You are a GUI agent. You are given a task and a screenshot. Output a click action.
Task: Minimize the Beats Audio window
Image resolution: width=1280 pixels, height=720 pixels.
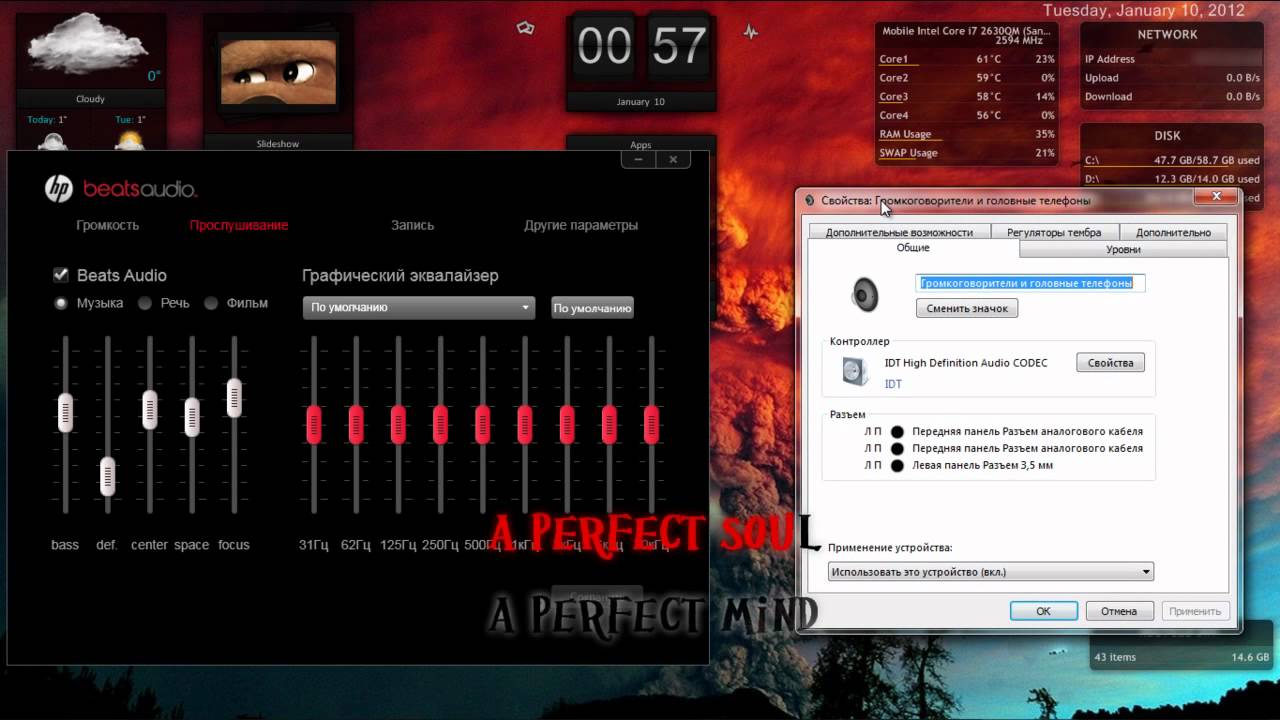tap(638, 159)
